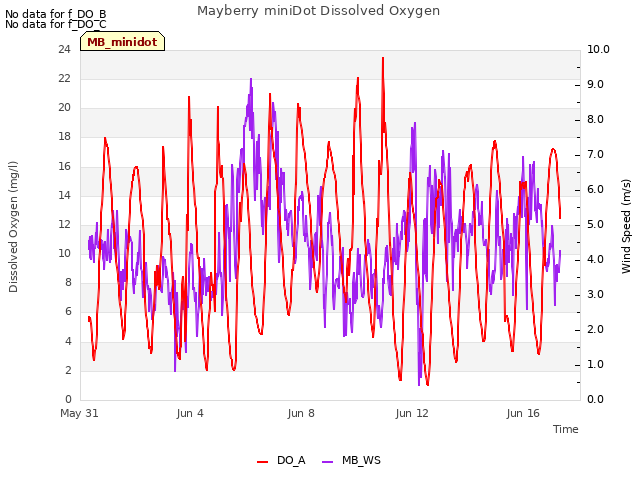
Task: Click the 18 left y-axis value
Action: (x=64, y=137)
